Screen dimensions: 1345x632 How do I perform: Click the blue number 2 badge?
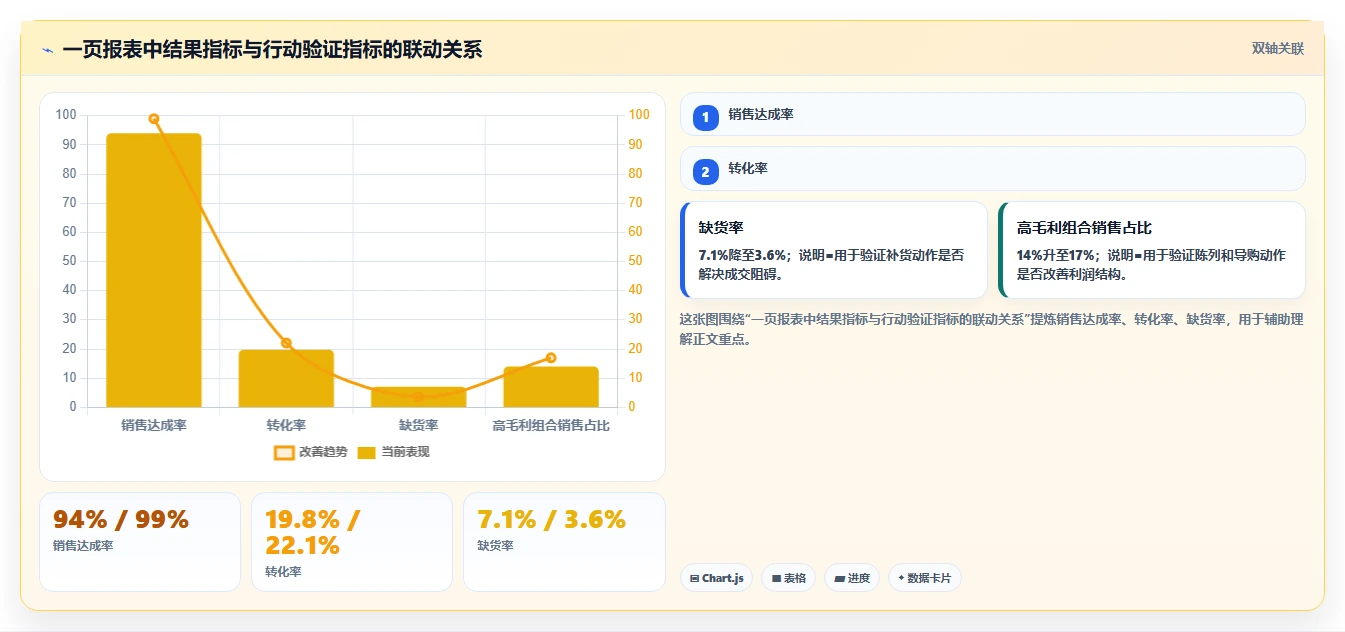tap(705, 172)
